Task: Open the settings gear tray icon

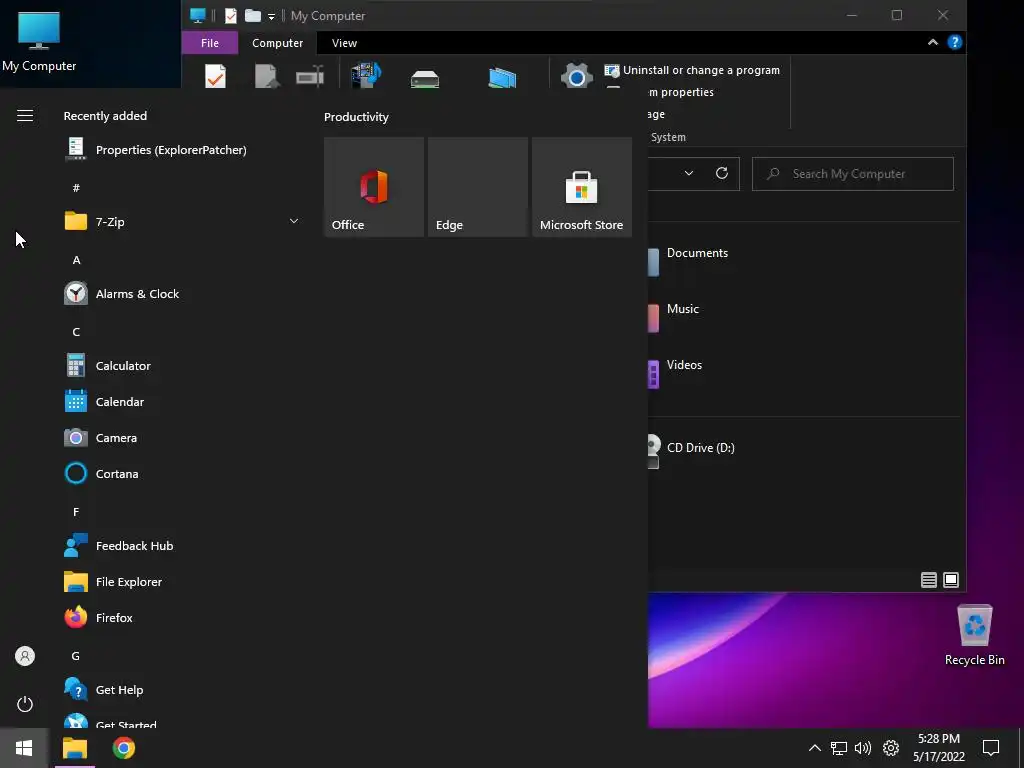Action: (891, 748)
